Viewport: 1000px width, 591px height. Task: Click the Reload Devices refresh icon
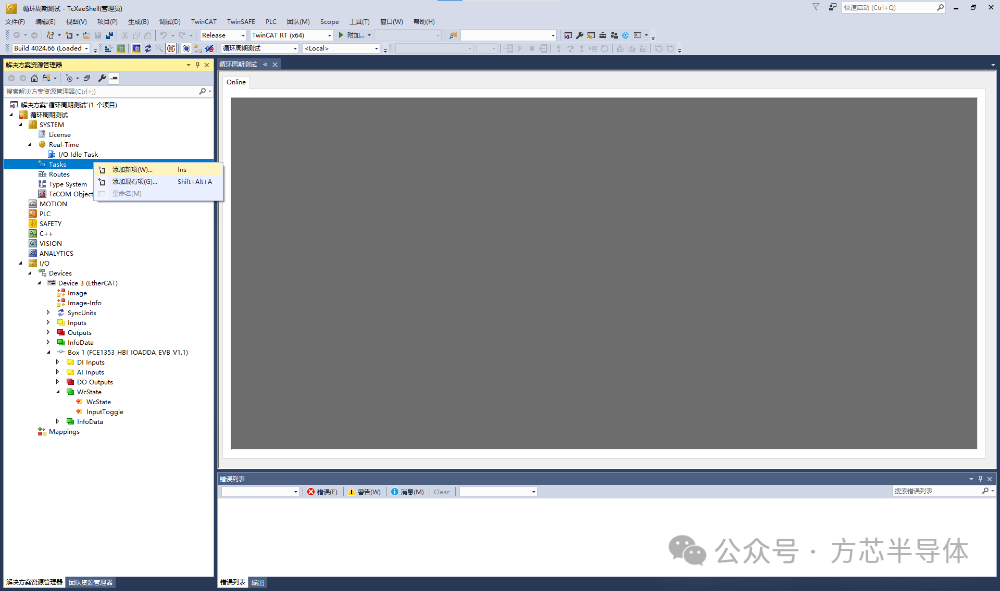tap(147, 48)
